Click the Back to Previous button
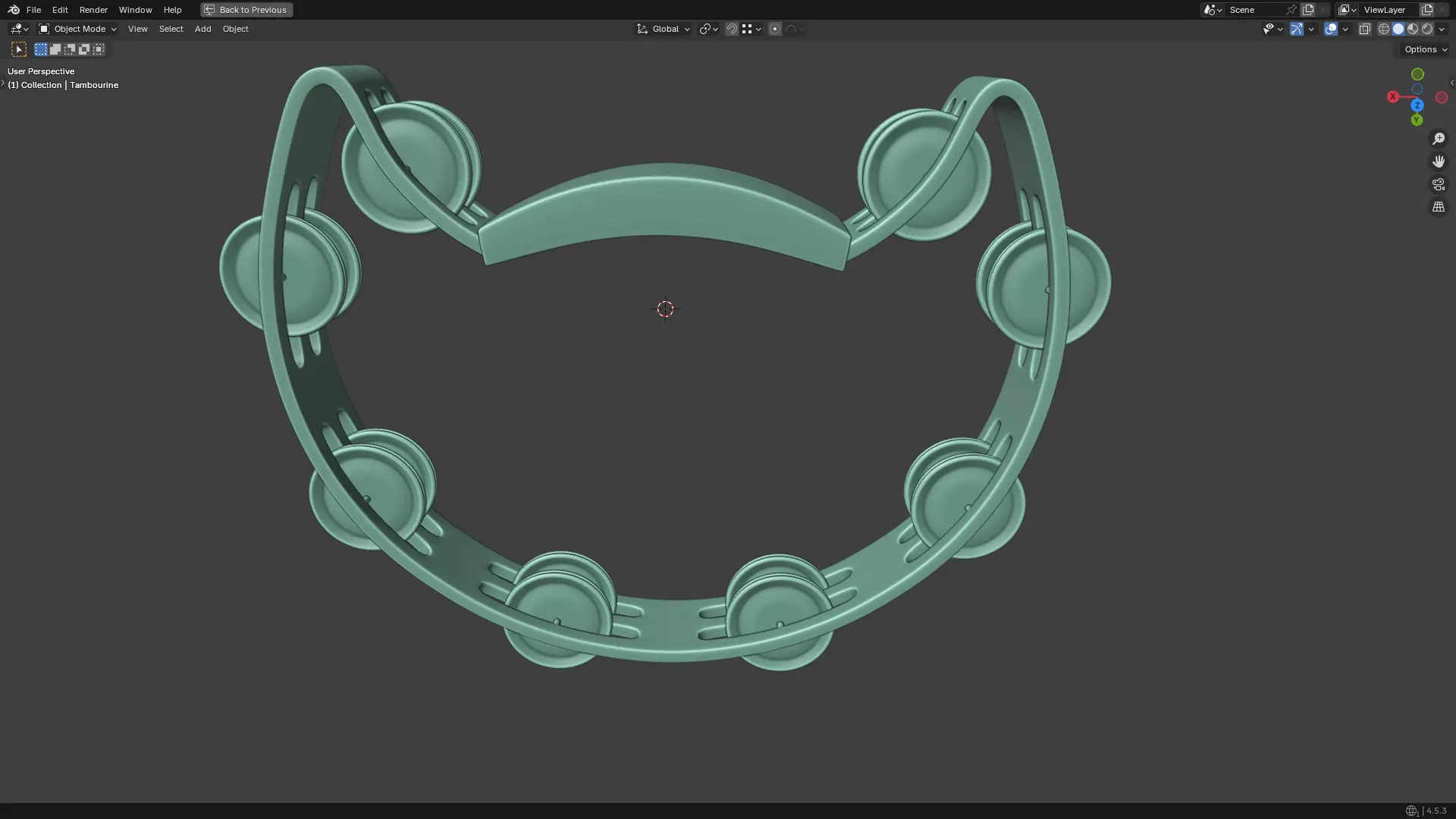 coord(246,10)
